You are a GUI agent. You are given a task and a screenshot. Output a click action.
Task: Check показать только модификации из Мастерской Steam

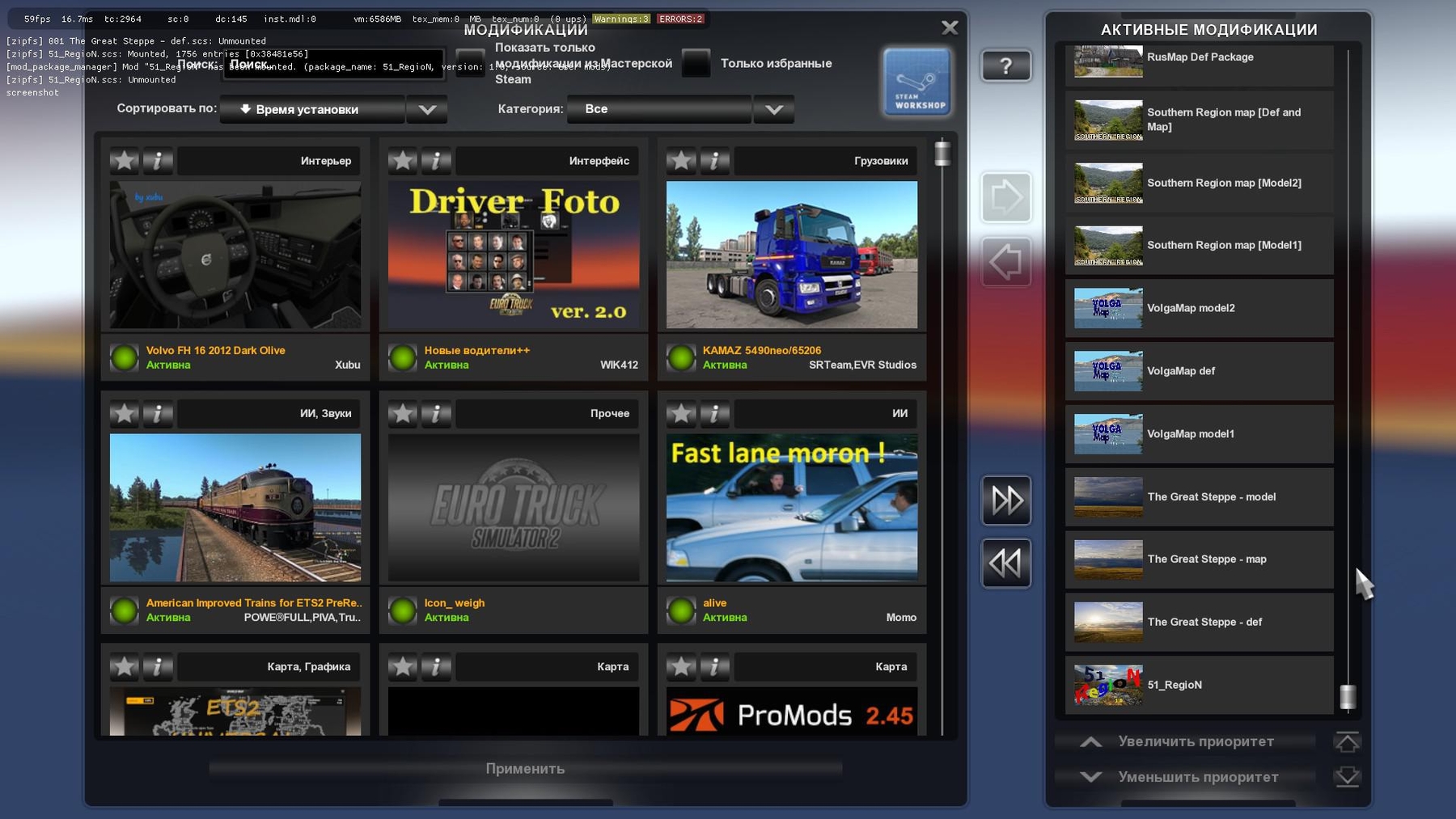[469, 63]
